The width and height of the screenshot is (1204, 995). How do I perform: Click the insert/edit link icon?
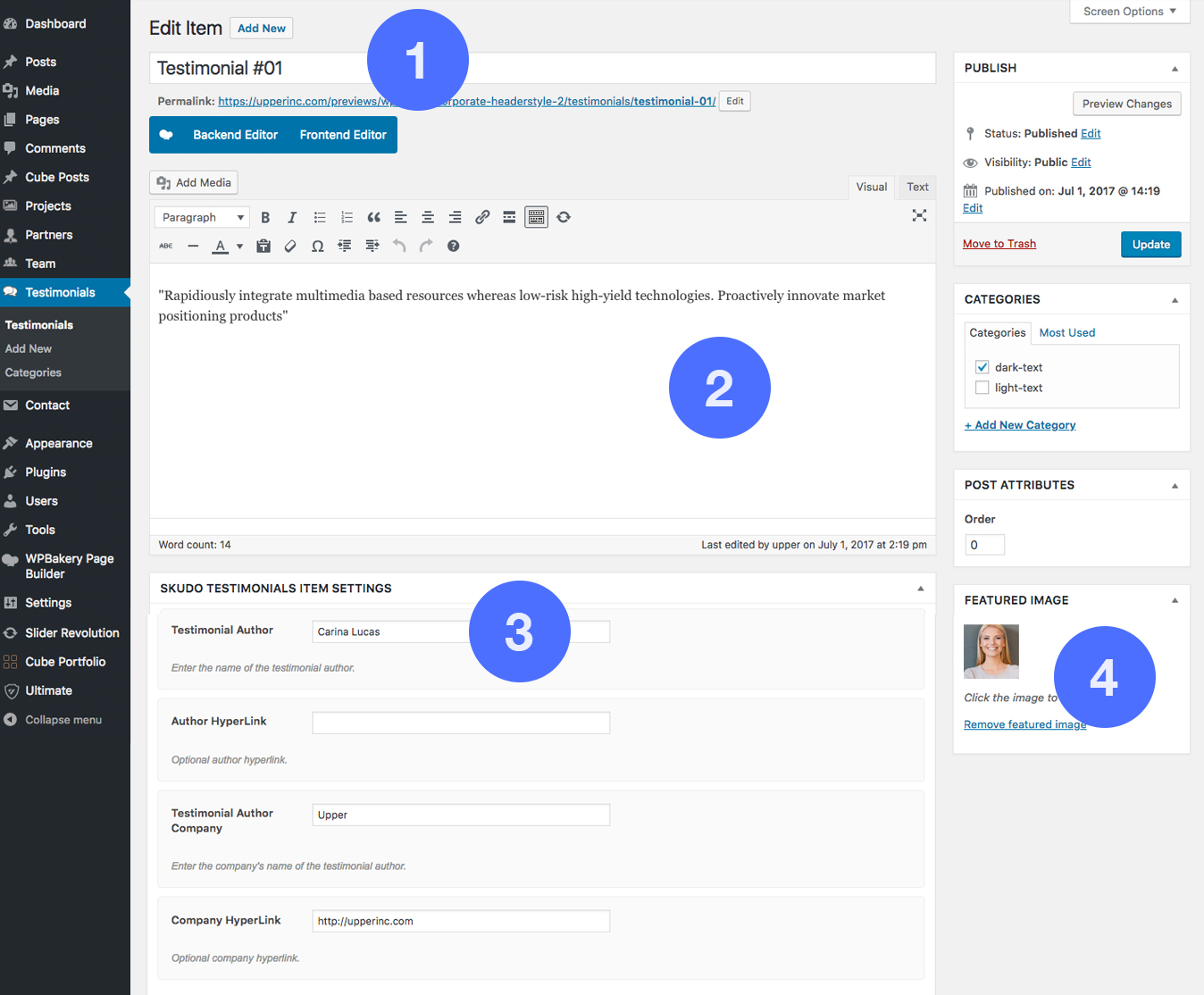click(482, 217)
